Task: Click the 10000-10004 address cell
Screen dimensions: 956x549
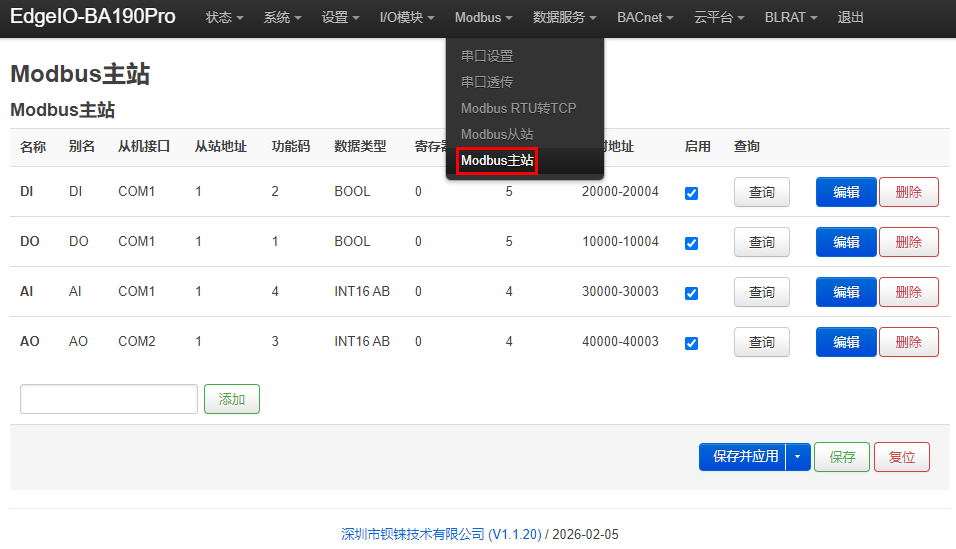Action: pyautogui.click(x=620, y=242)
